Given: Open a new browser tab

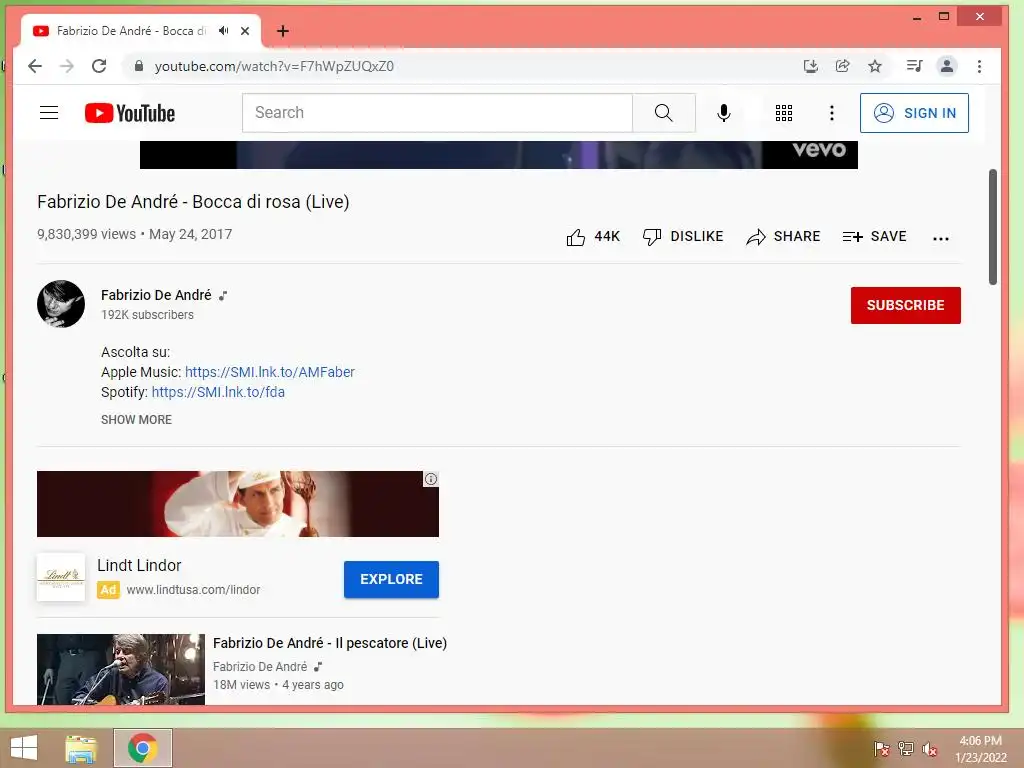Looking at the screenshot, I should [283, 31].
